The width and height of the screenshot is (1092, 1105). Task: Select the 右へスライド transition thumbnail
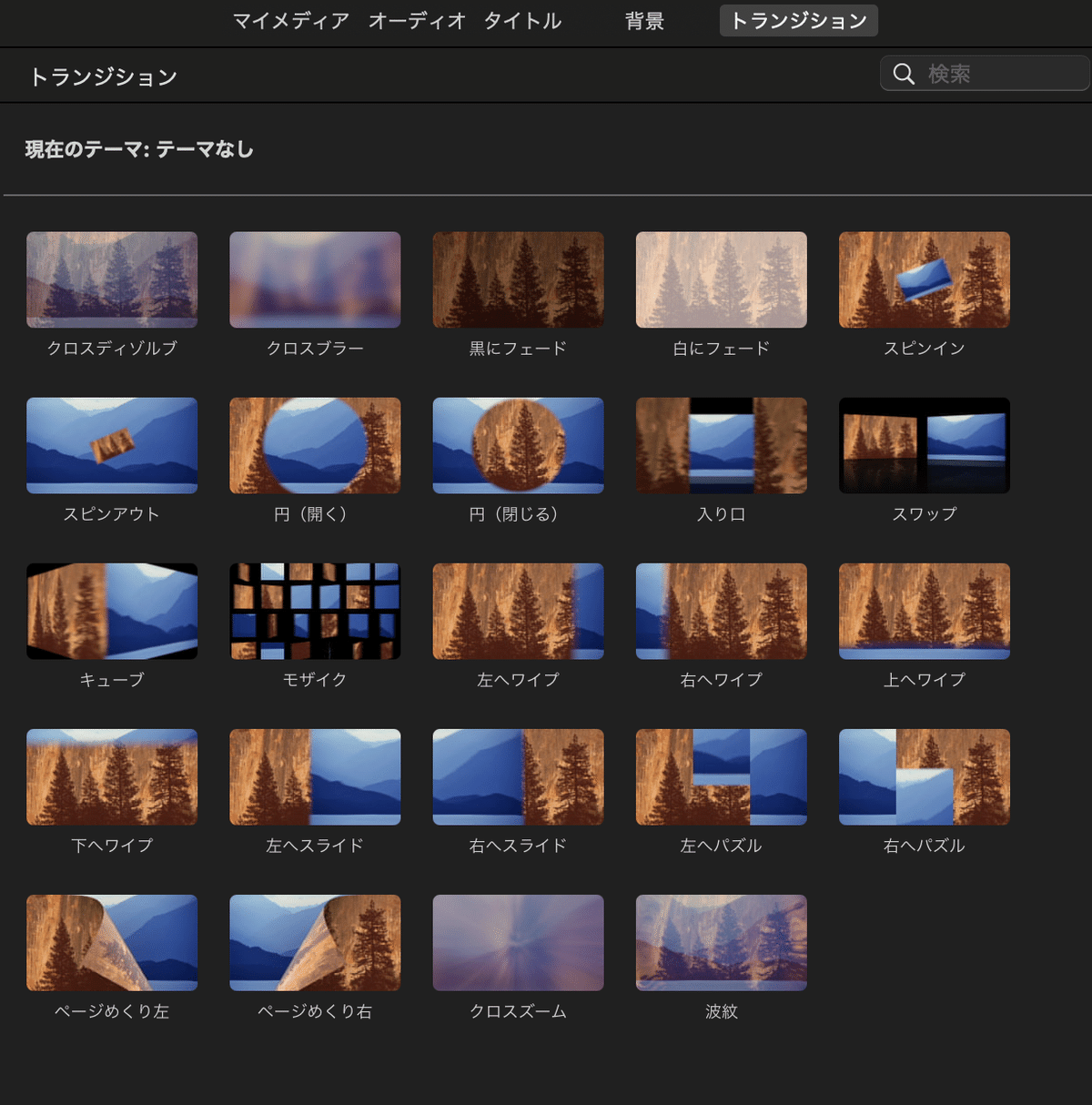coord(518,776)
